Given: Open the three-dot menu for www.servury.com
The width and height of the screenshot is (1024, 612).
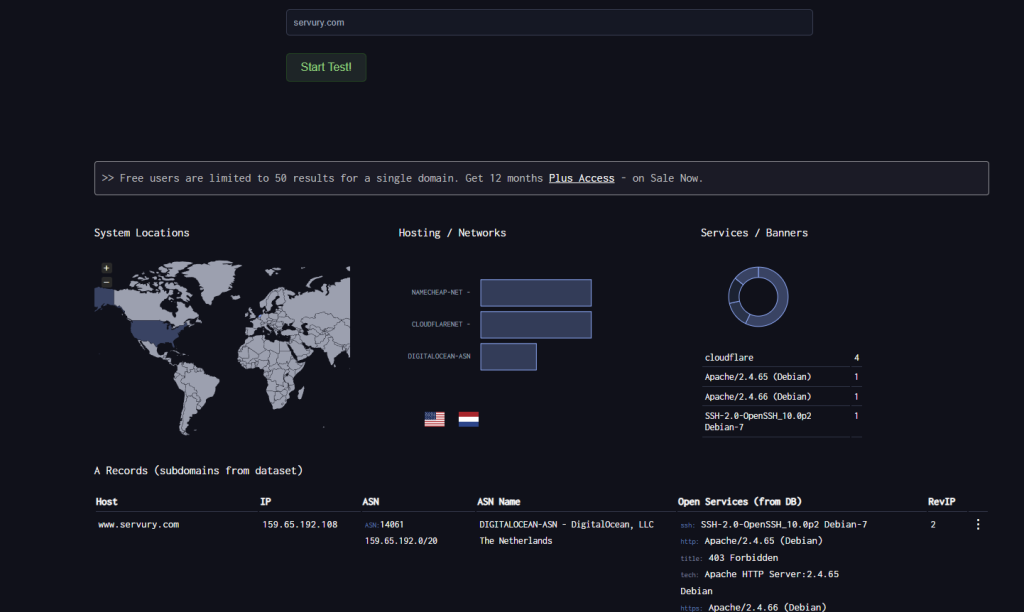Looking at the screenshot, I should pyautogui.click(x=977, y=524).
